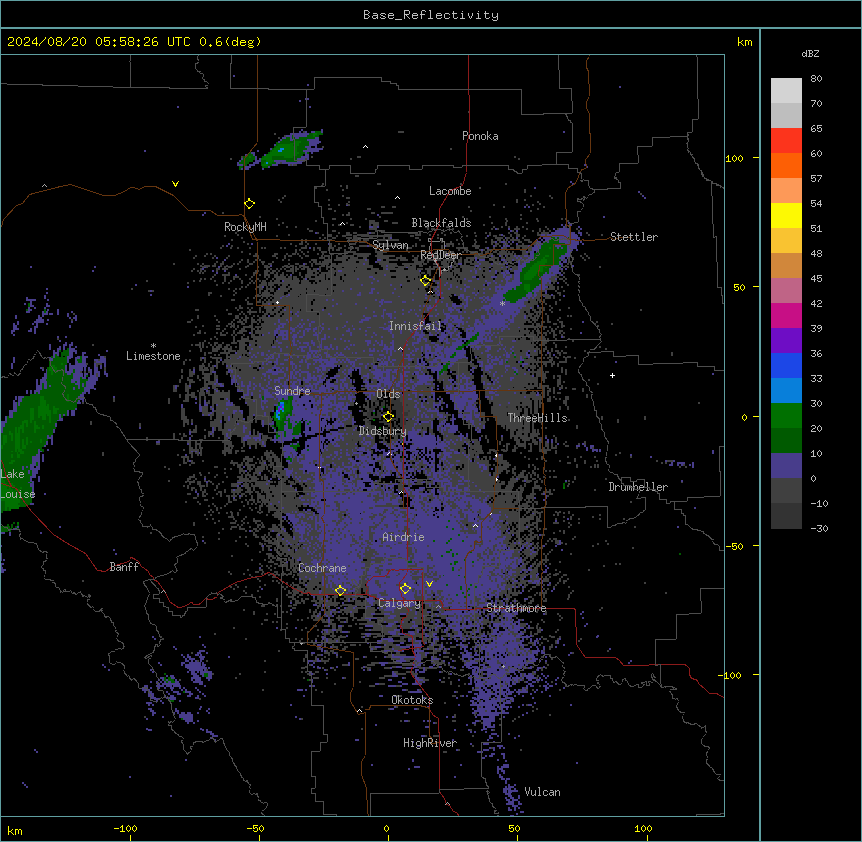Click the Didsbury city label

click(383, 431)
